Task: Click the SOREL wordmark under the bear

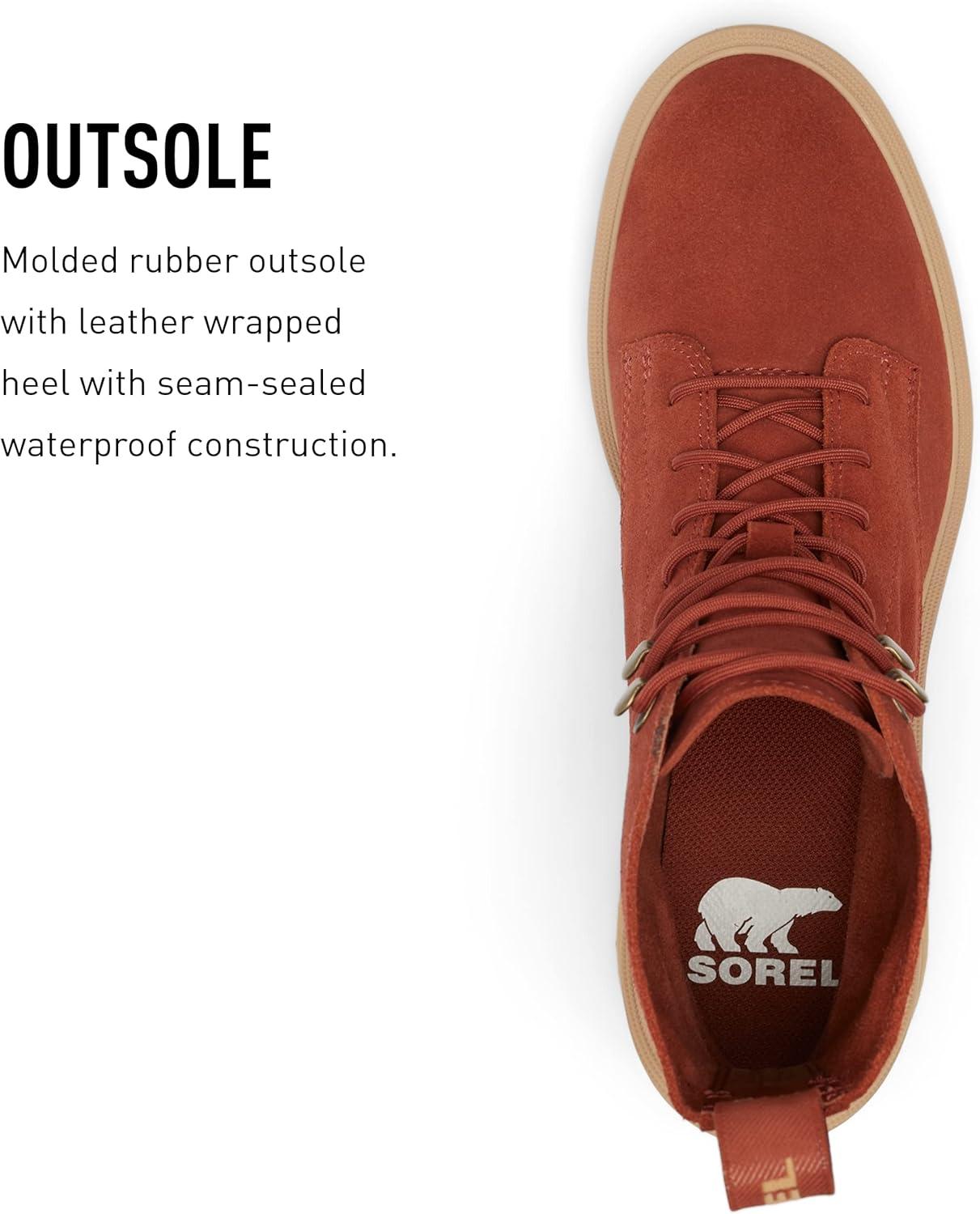Action: (762, 971)
